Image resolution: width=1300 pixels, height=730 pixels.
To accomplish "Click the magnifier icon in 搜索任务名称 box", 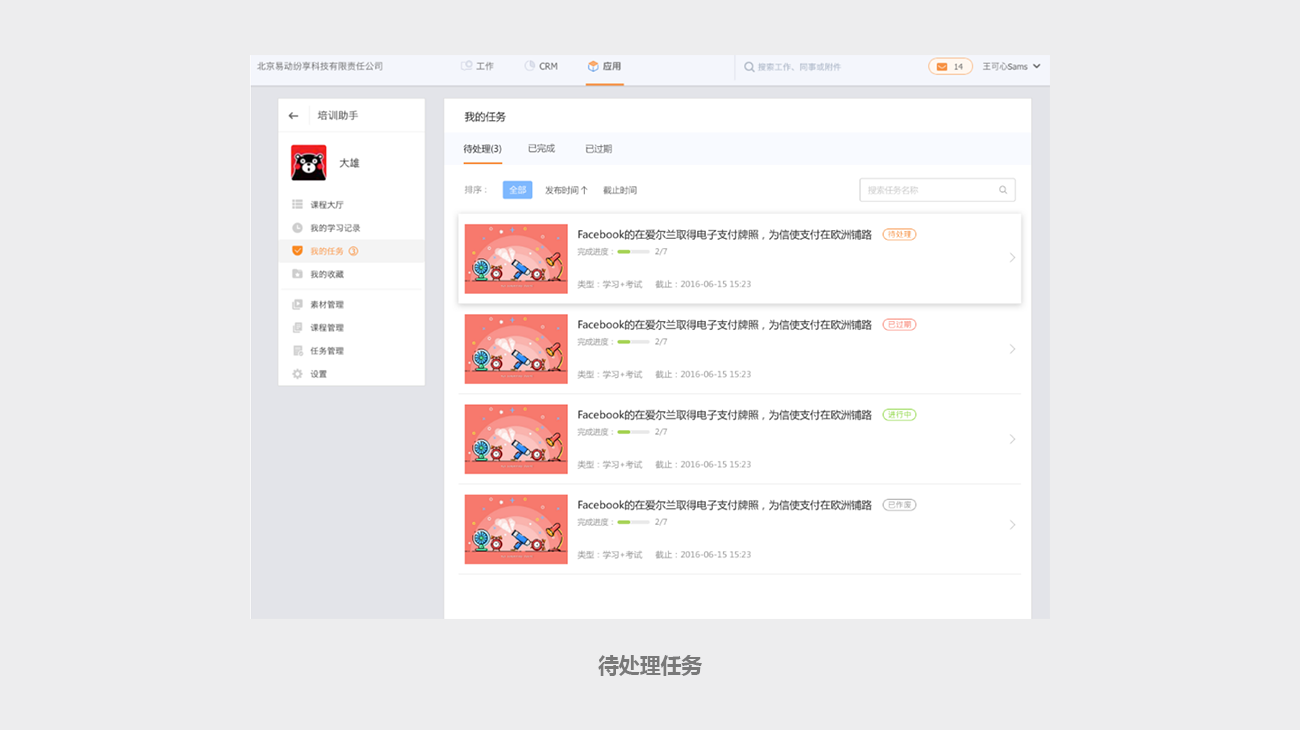I will point(1003,190).
